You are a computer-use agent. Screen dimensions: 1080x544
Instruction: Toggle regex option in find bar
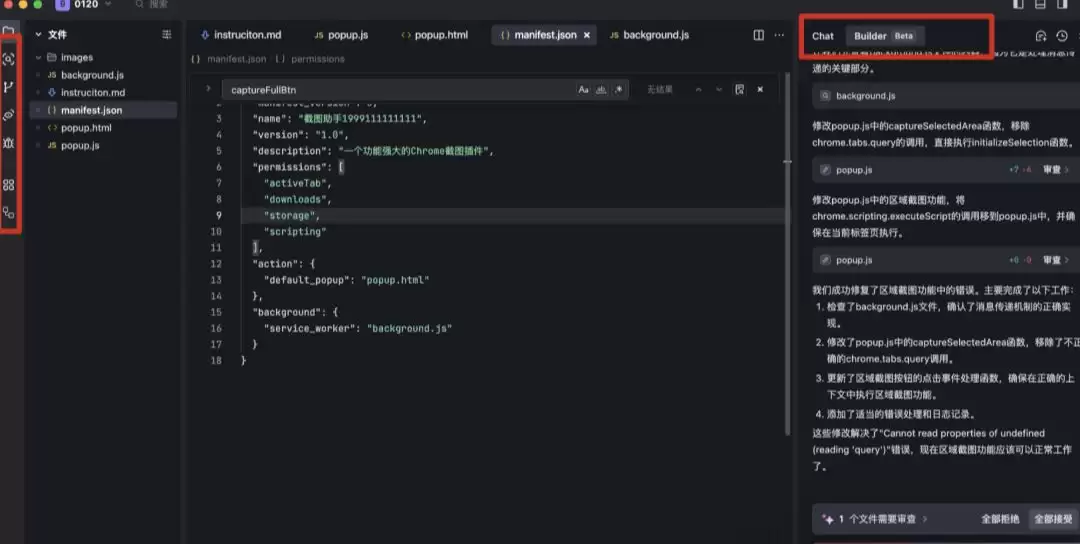tap(618, 90)
